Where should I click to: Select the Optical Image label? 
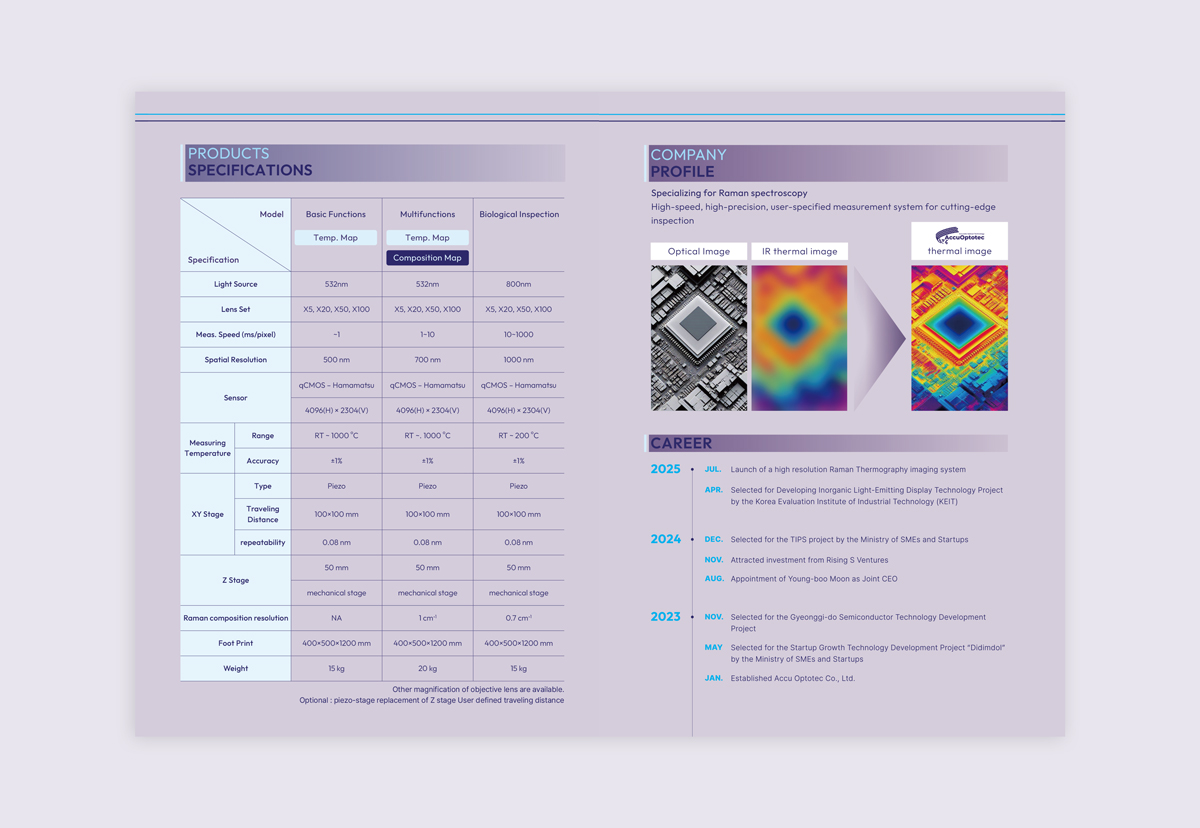tap(699, 252)
